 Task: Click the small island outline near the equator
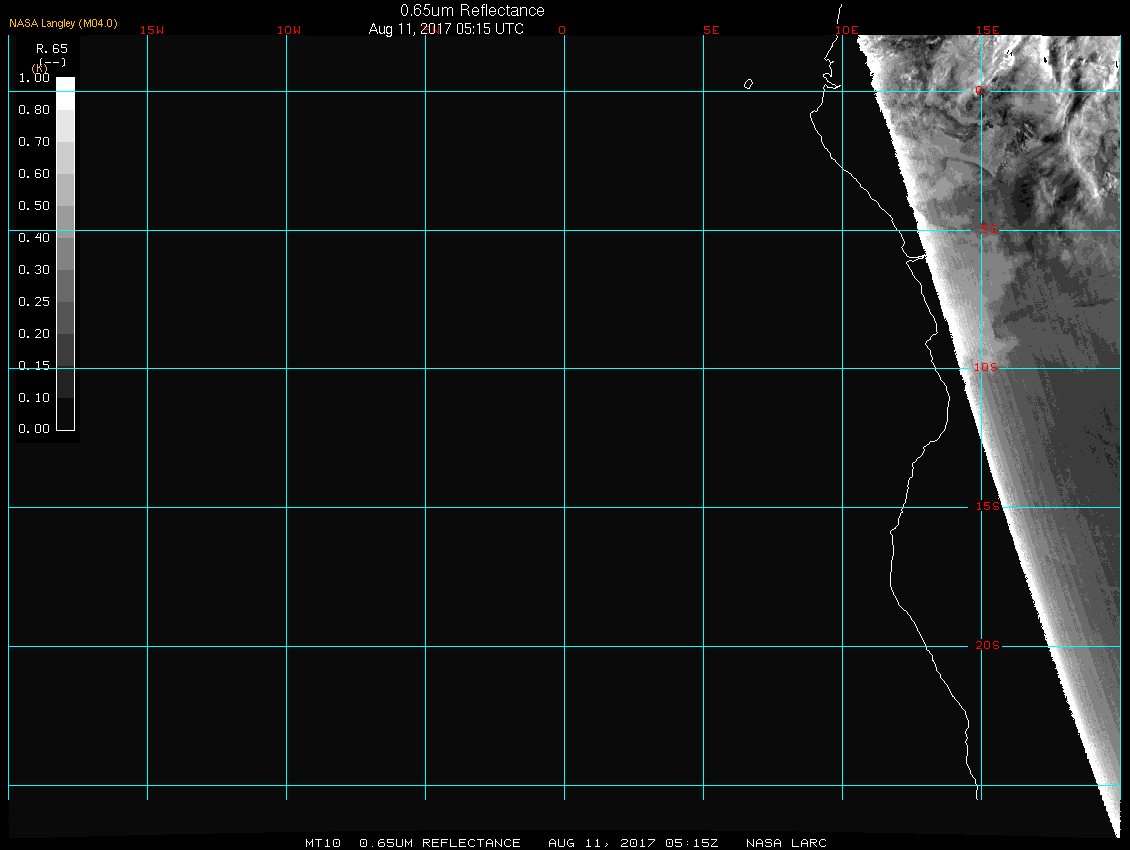click(x=748, y=84)
